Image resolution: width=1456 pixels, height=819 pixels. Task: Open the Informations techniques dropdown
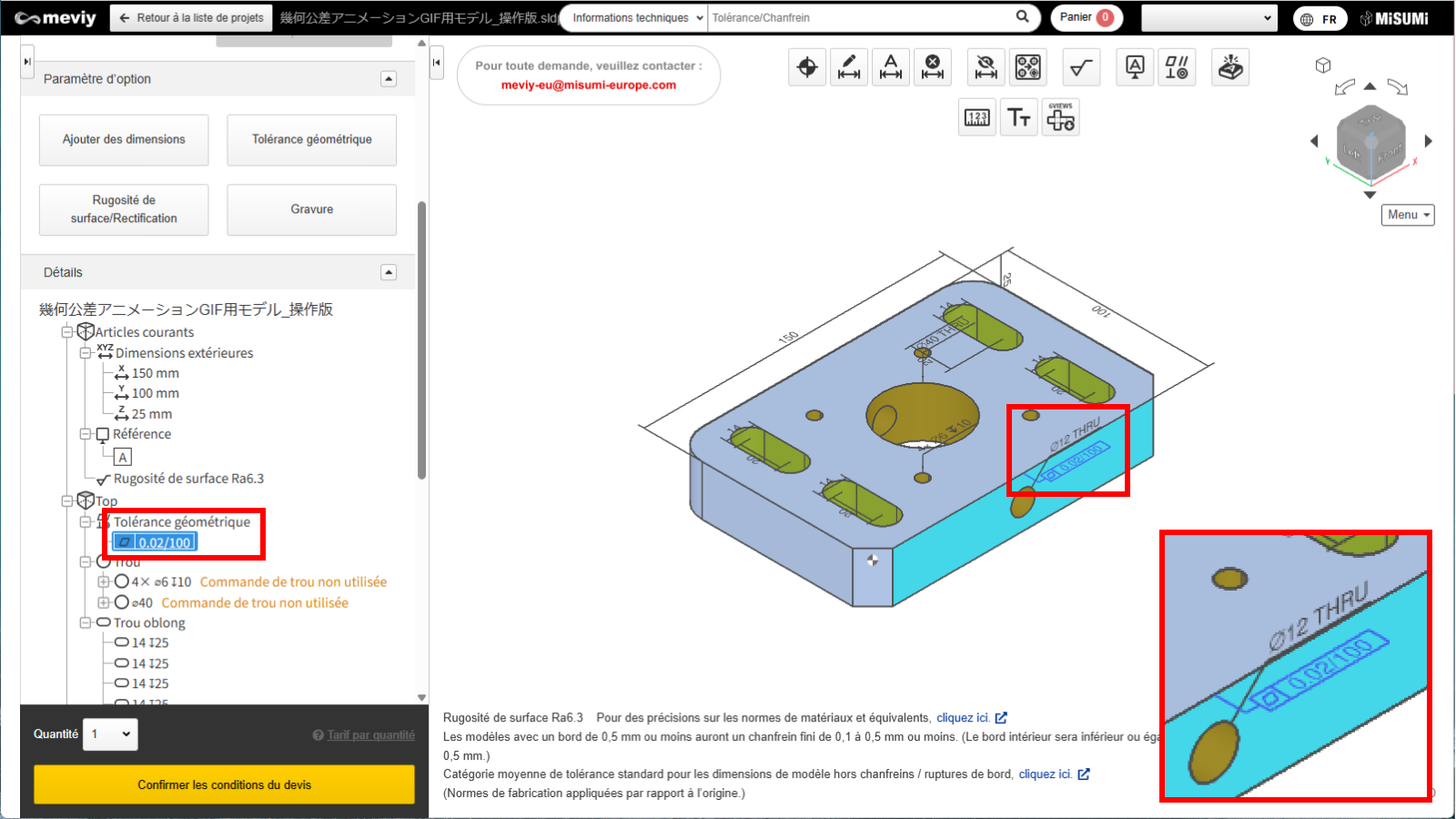pyautogui.click(x=636, y=18)
